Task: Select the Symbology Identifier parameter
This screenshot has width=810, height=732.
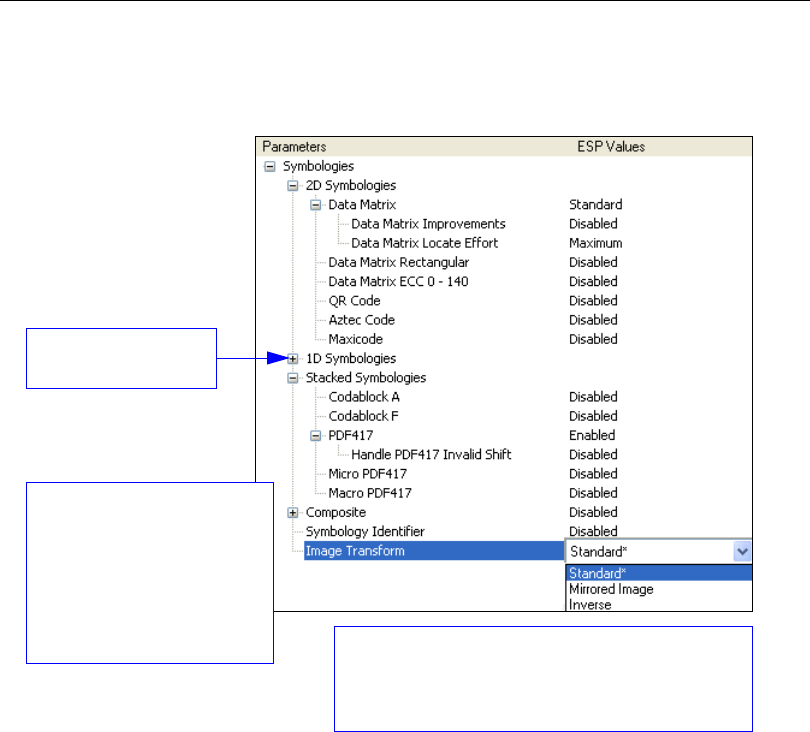Action: [365, 532]
